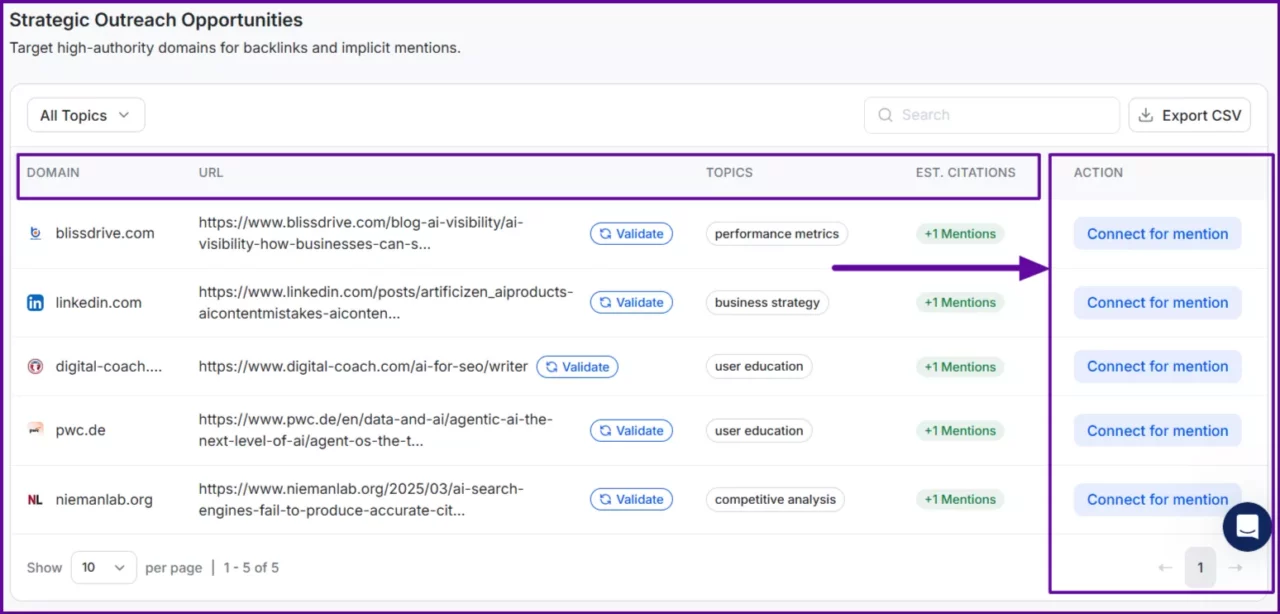Screen dimensions: 1280x614
Task: Open the All Topics dropdown
Action: (x=85, y=114)
